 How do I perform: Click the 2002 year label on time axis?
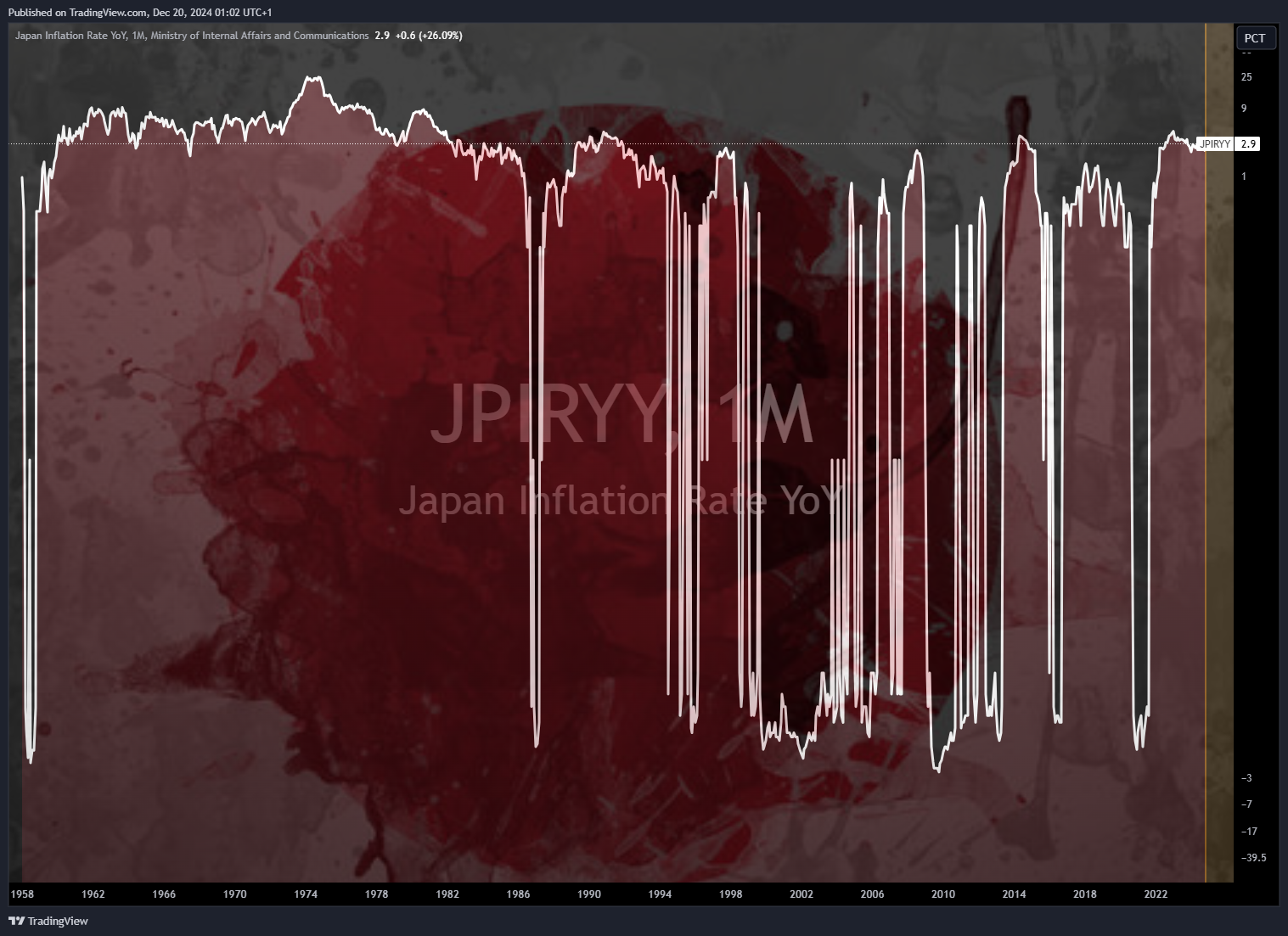pos(801,894)
